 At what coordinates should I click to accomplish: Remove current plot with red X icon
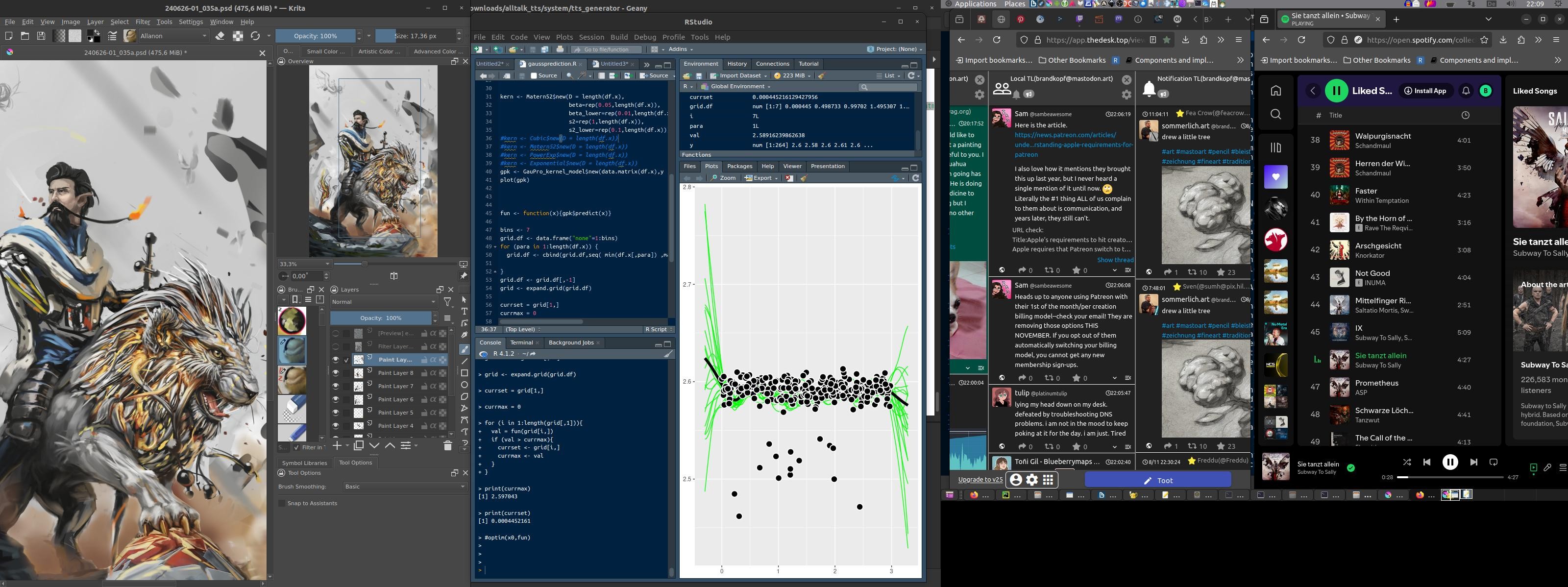pos(789,178)
